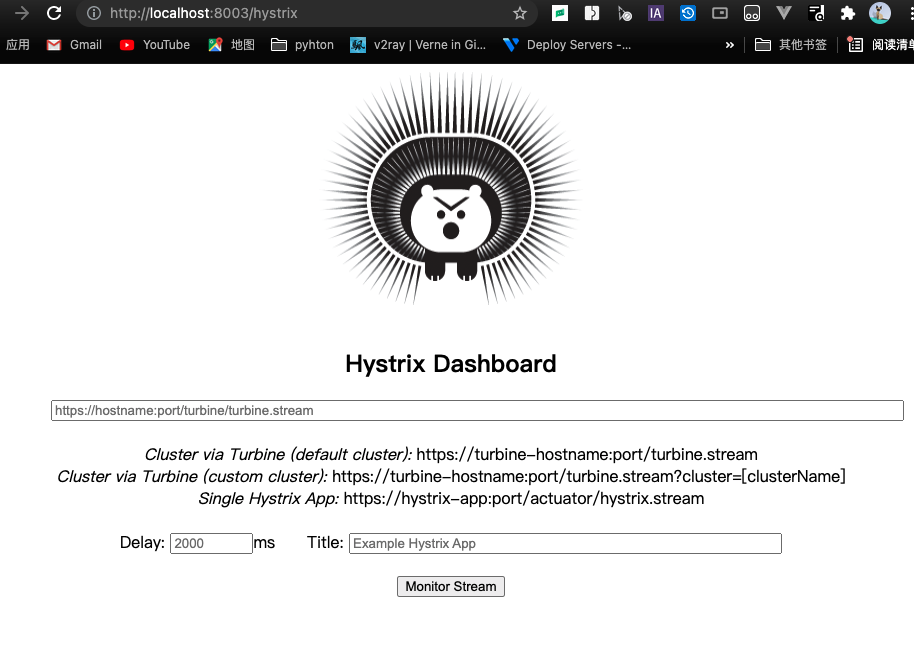Image resolution: width=914 pixels, height=645 pixels.
Task: Show more bookmarks via the chevron
Action: (x=729, y=45)
